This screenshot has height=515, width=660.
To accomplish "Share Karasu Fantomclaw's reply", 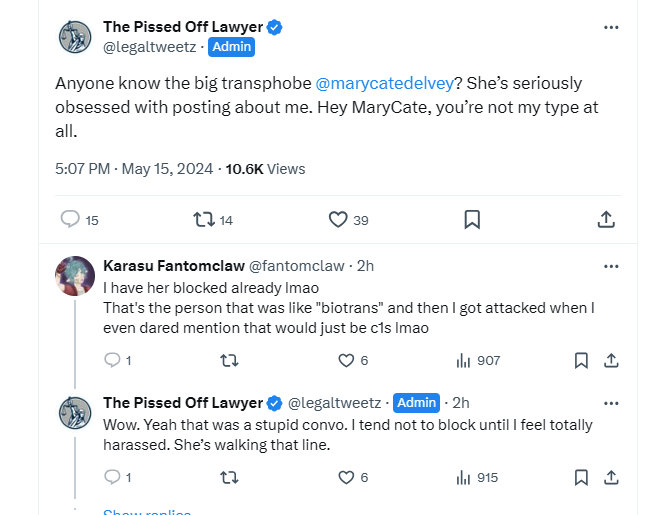I will 612,360.
